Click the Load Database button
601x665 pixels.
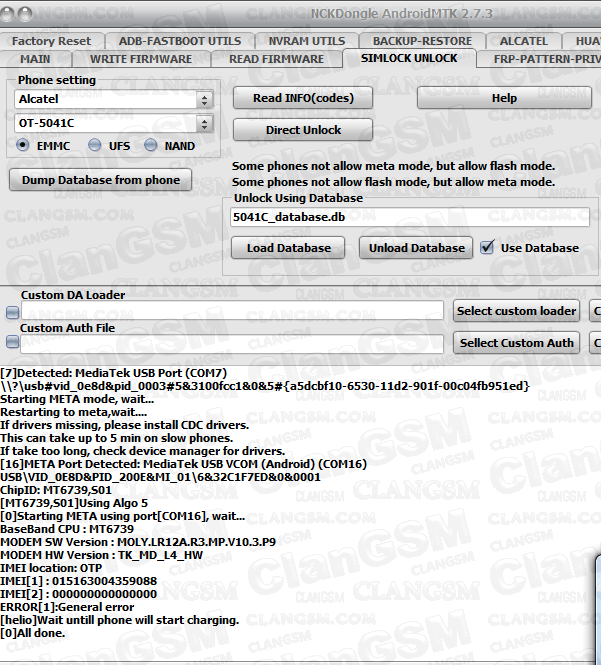pos(288,248)
